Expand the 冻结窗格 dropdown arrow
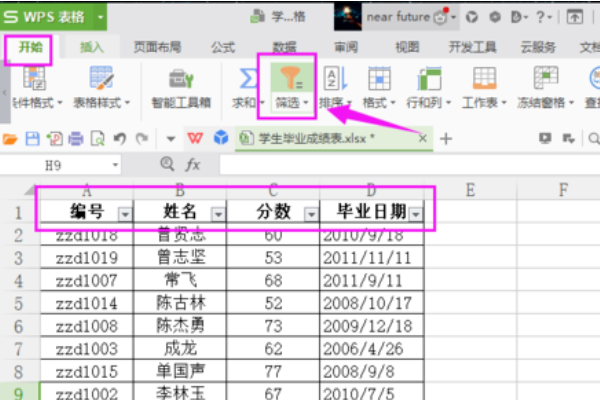The height and width of the screenshot is (400, 600). (571, 103)
